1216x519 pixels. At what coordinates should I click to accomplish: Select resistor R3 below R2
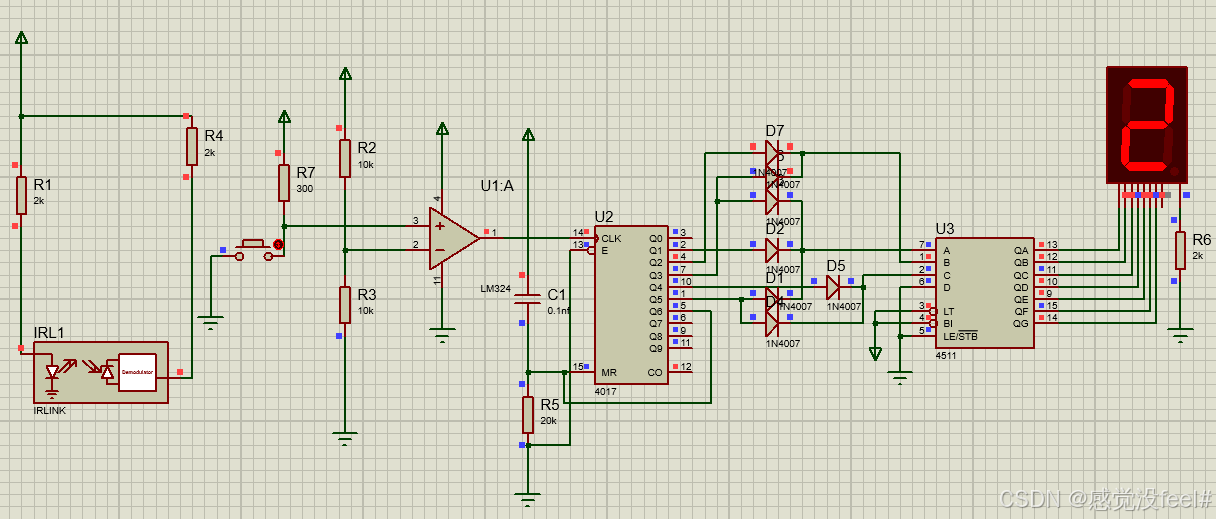pos(345,305)
